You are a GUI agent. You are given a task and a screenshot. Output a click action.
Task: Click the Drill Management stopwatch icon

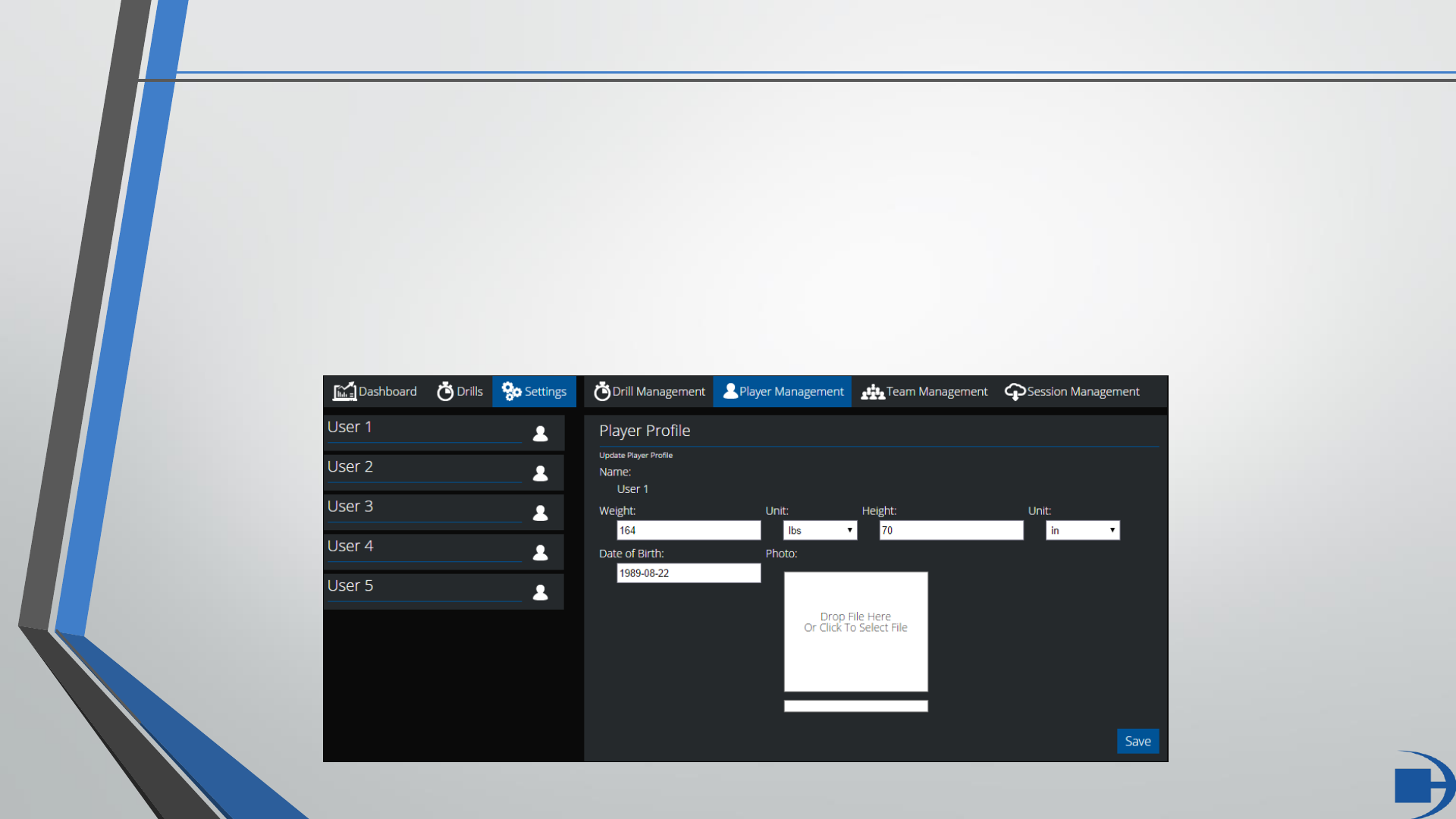[x=602, y=391]
